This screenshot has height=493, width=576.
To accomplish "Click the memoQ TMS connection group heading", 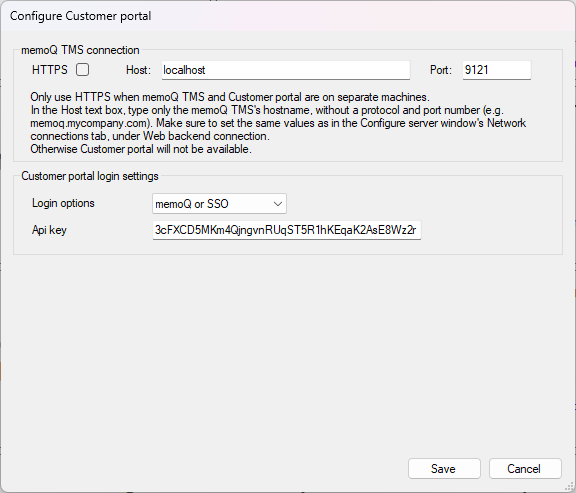I will pos(80,50).
